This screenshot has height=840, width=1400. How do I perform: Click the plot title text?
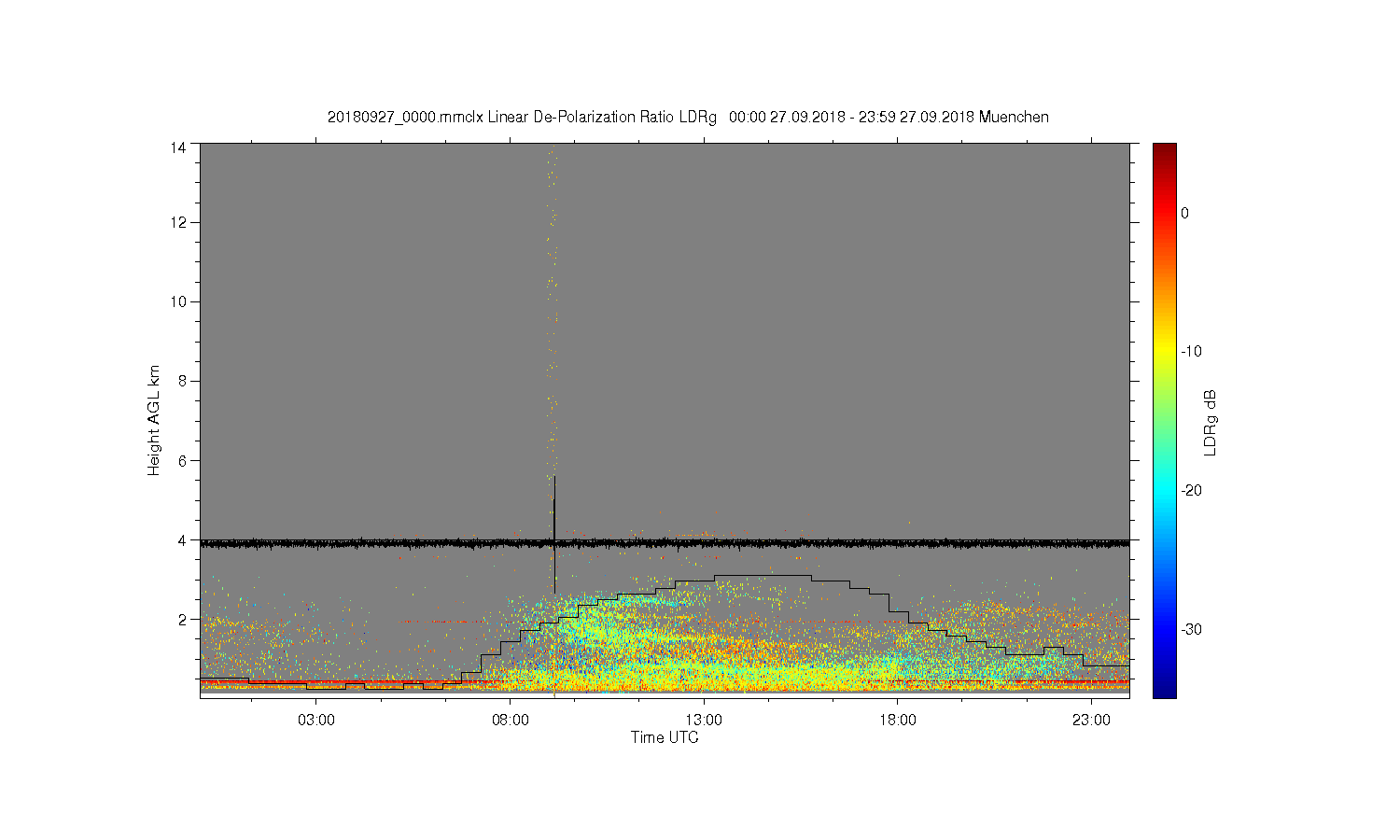688,118
